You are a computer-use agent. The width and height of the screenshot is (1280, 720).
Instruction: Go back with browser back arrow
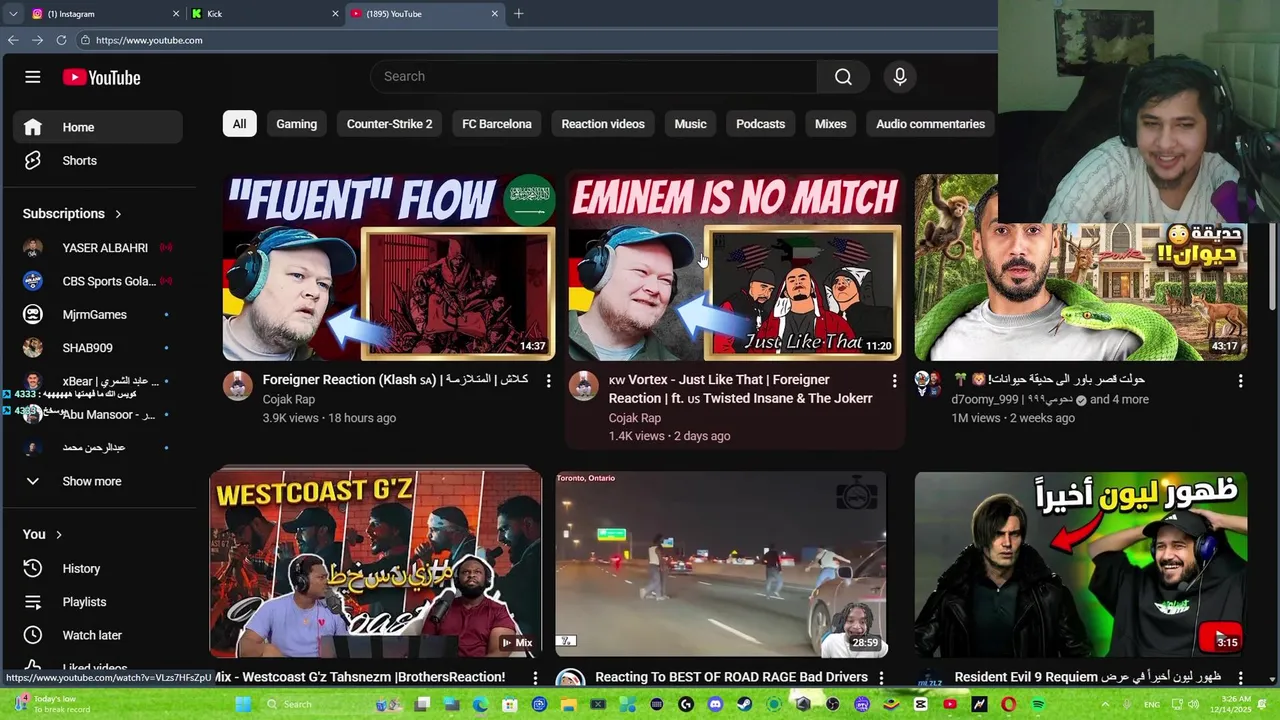click(x=13, y=40)
